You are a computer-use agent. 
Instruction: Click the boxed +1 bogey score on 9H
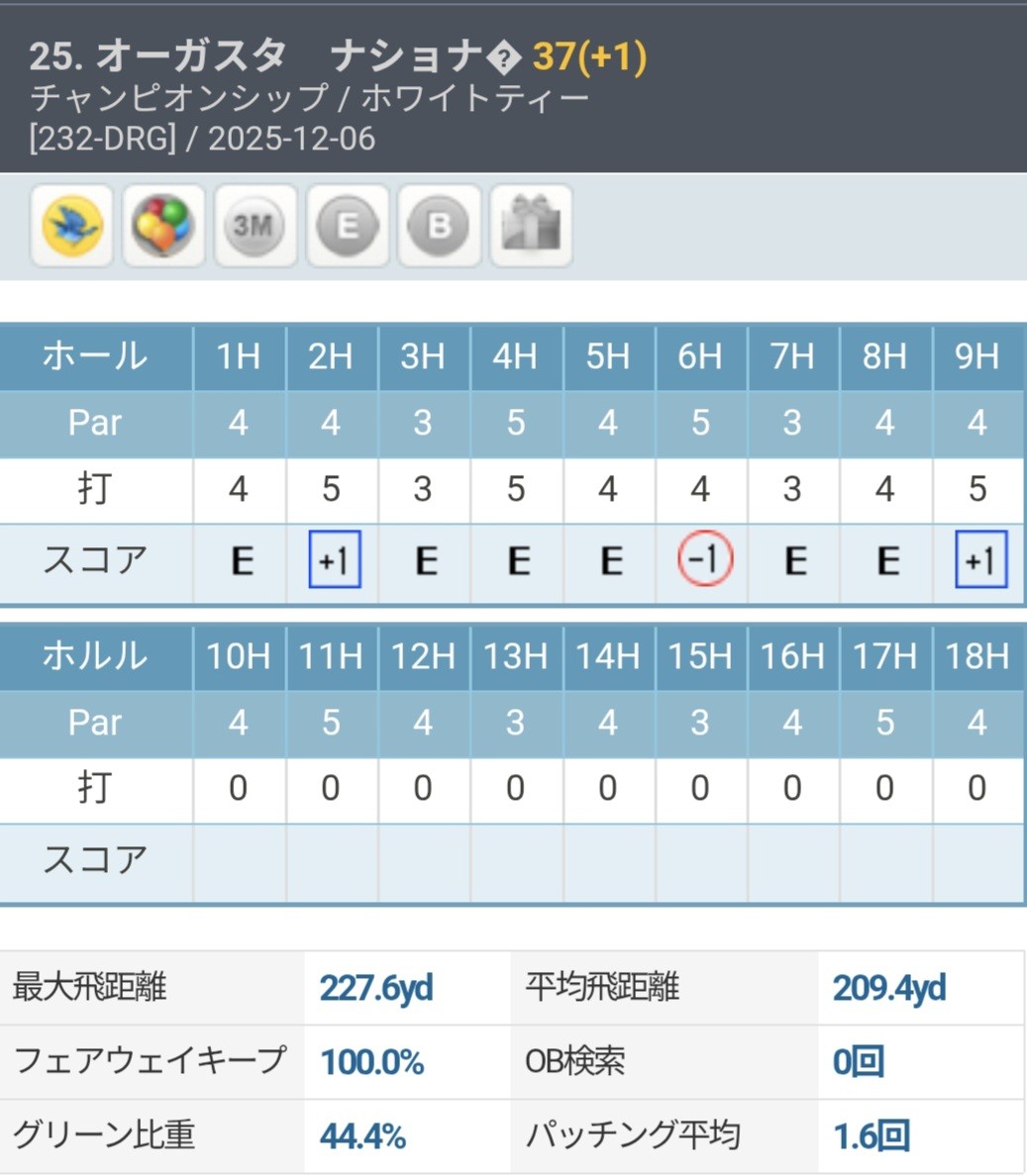pos(980,559)
